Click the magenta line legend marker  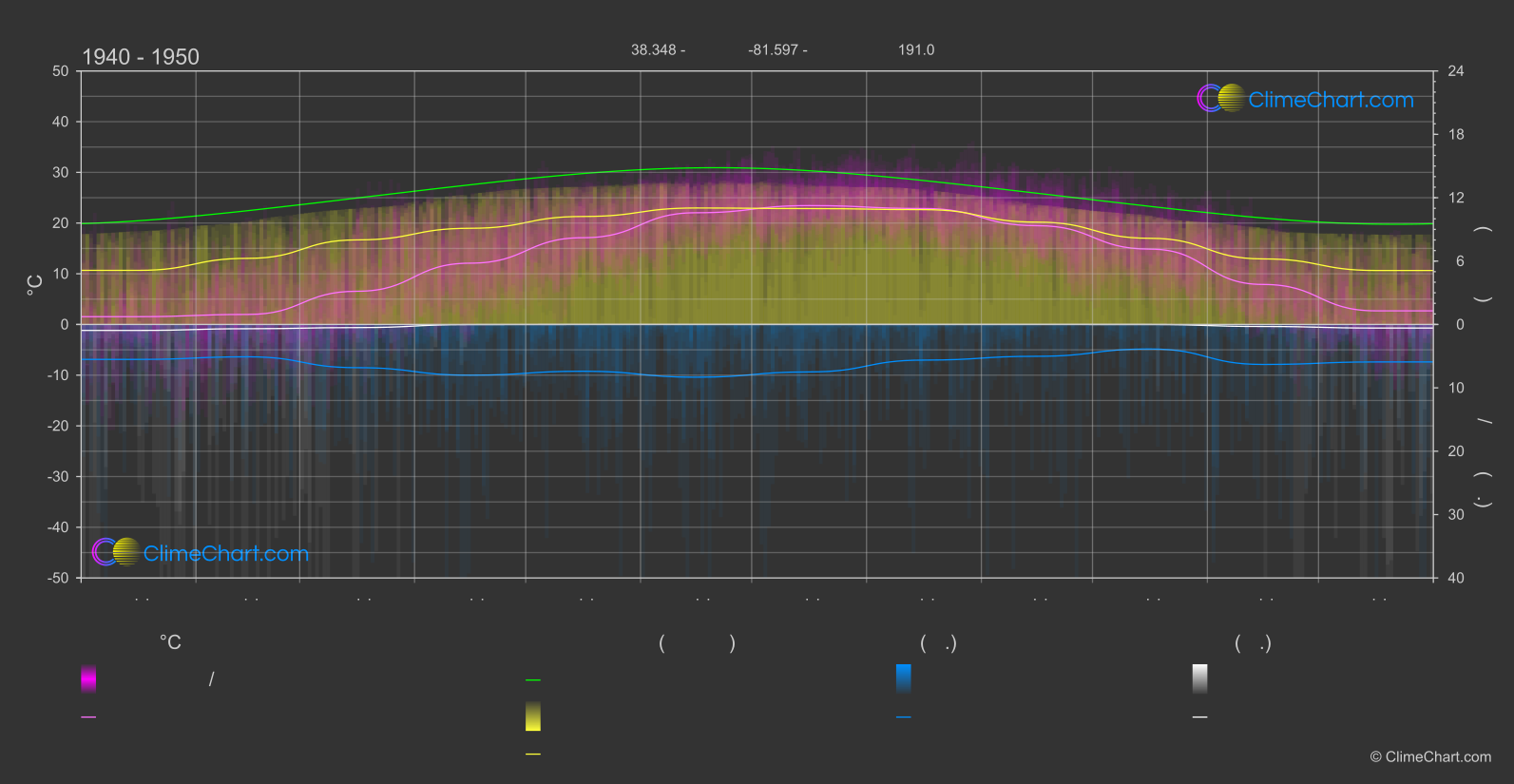tap(88, 717)
